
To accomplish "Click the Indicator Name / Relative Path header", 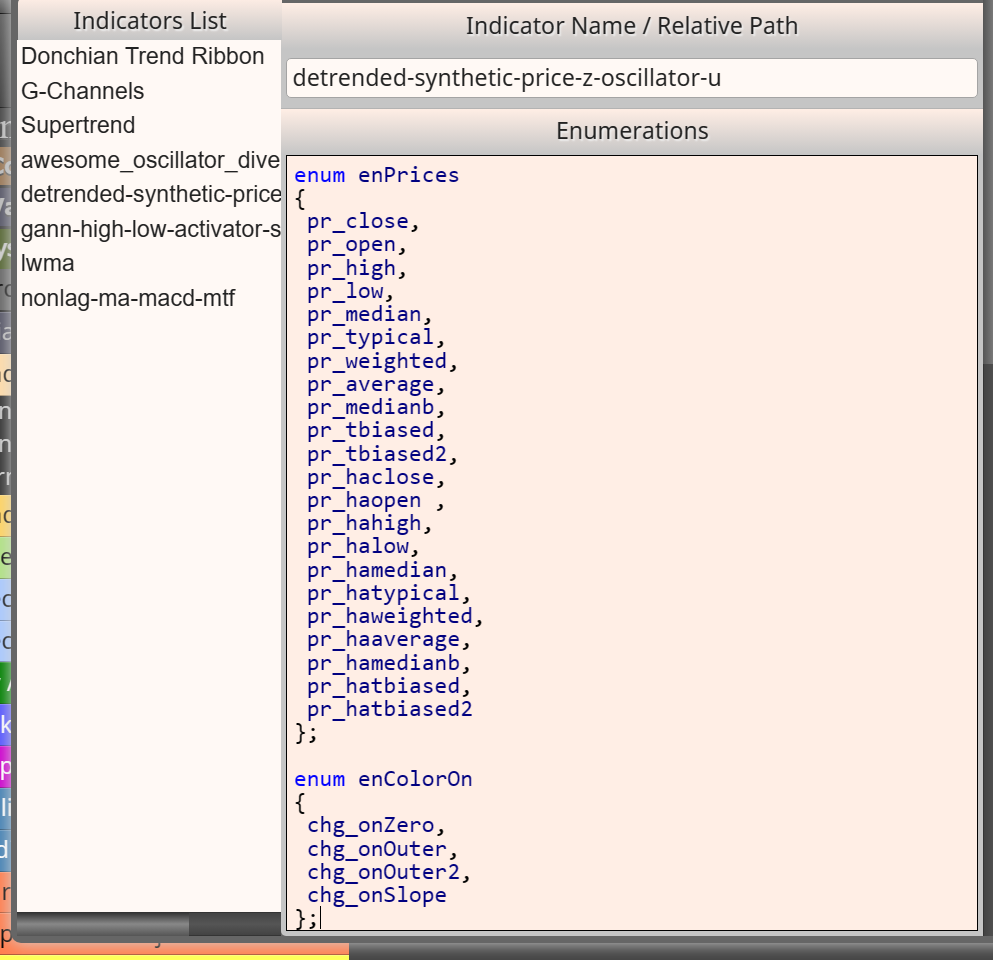I will click(x=631, y=26).
